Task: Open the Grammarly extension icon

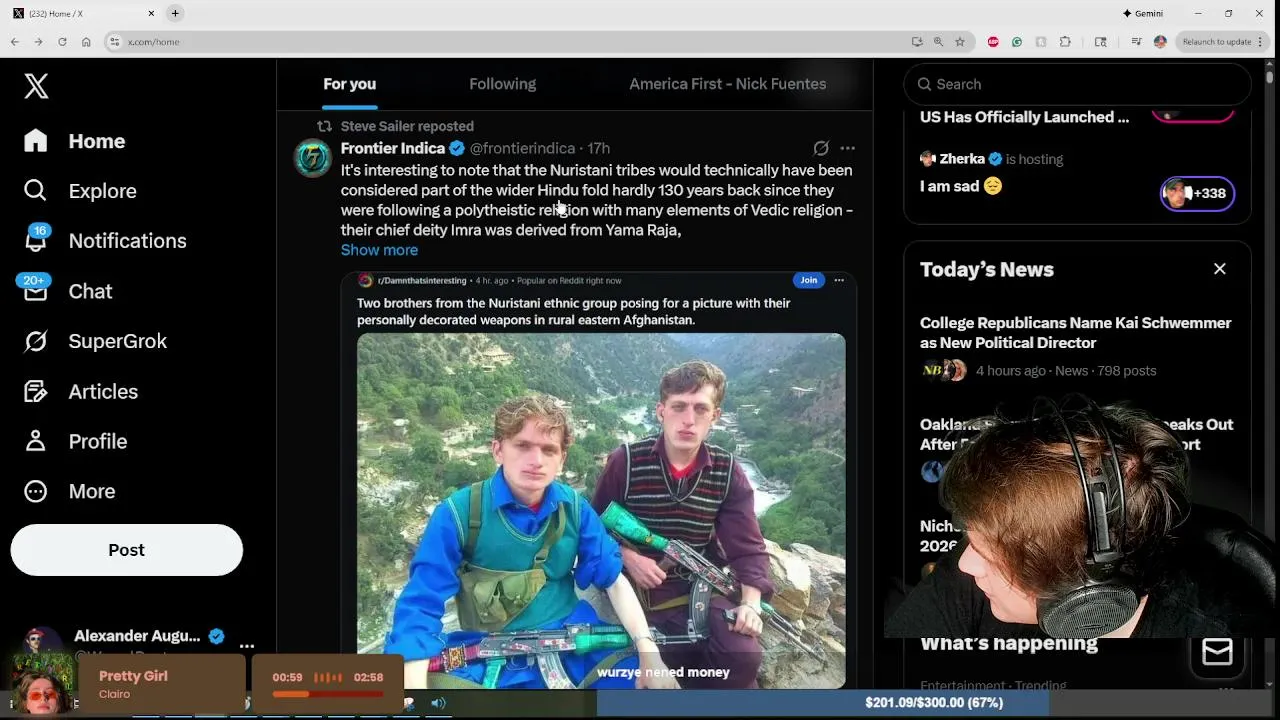Action: tap(1017, 42)
